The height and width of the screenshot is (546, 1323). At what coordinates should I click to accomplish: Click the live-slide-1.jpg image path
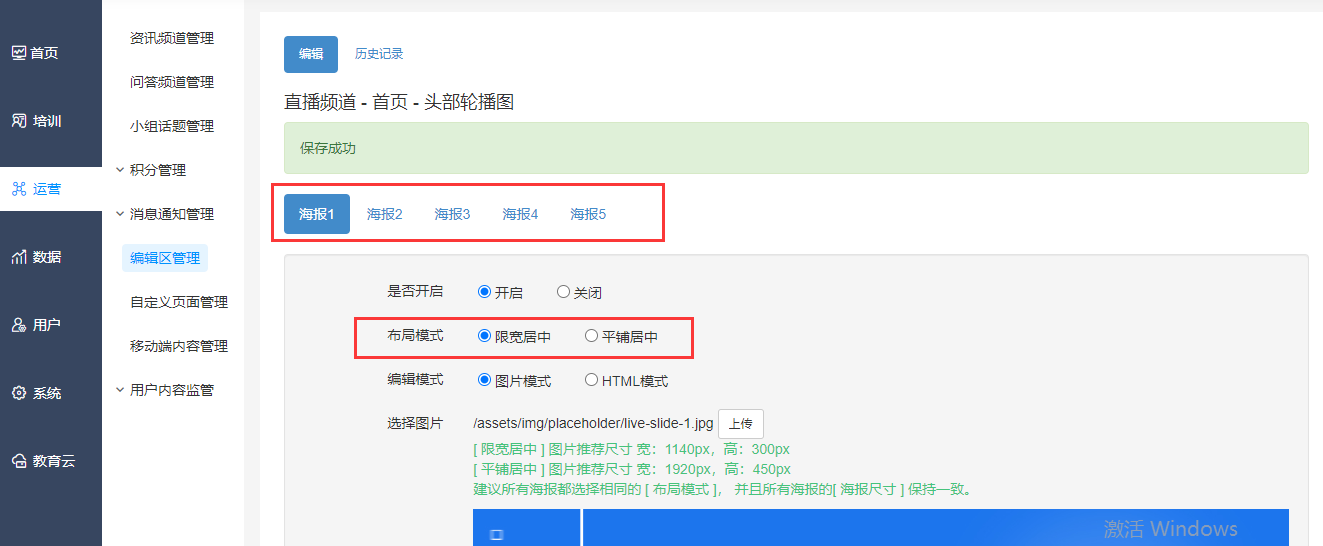coord(593,424)
